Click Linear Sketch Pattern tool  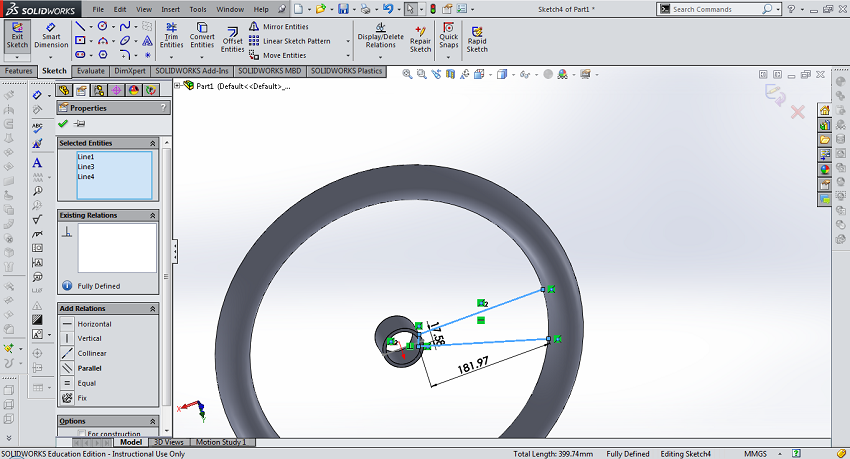coord(289,41)
